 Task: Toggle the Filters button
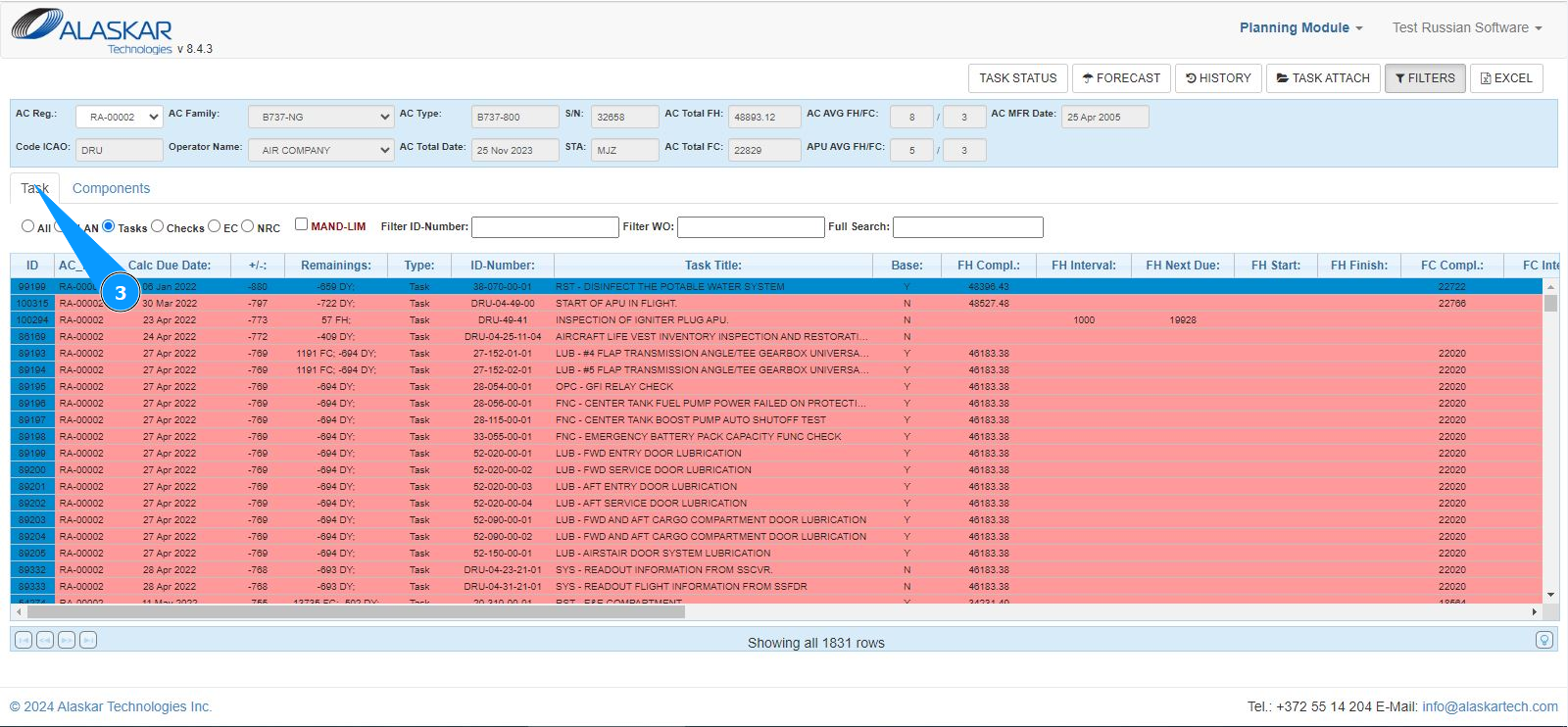(1425, 78)
